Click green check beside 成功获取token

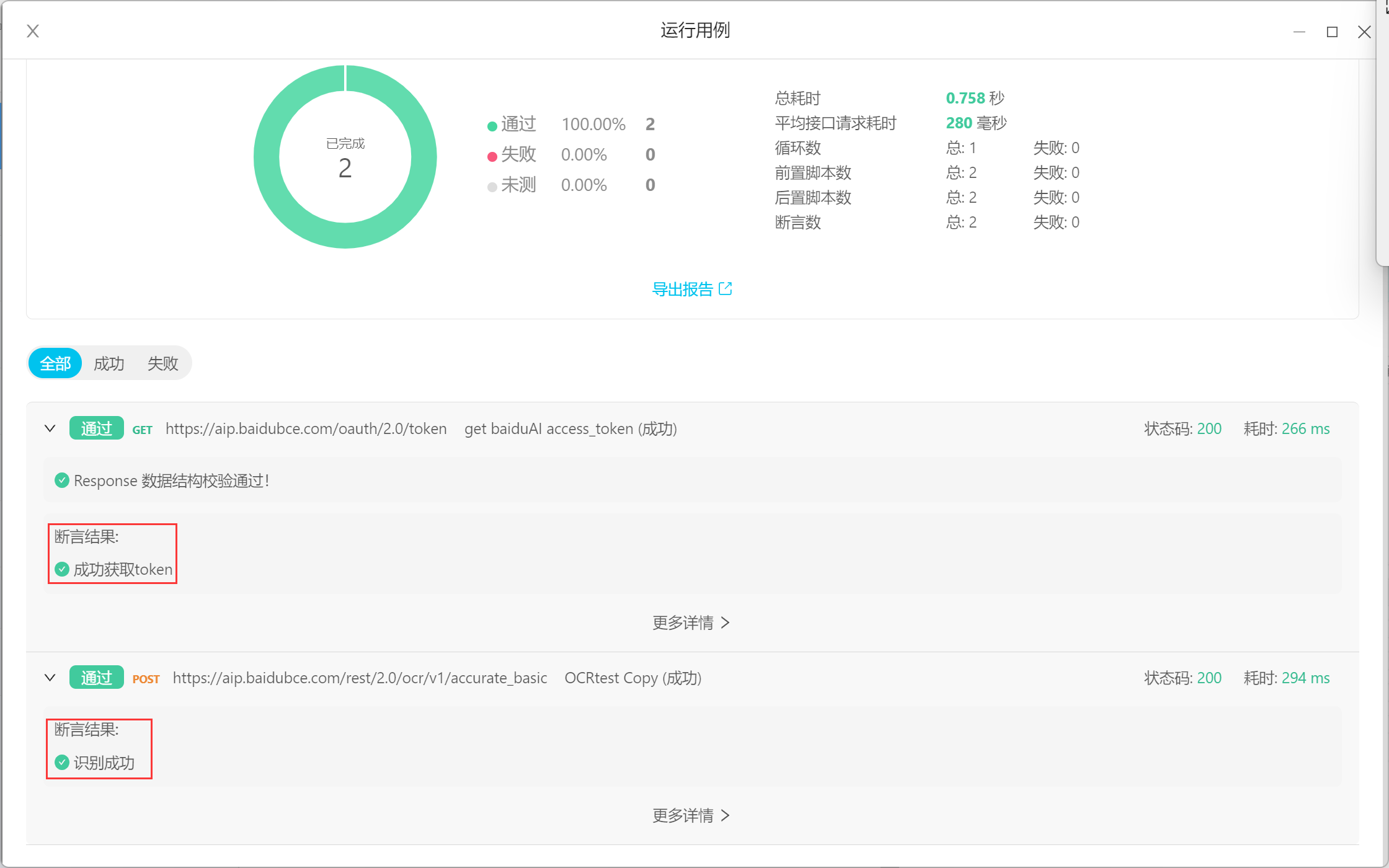(x=62, y=569)
